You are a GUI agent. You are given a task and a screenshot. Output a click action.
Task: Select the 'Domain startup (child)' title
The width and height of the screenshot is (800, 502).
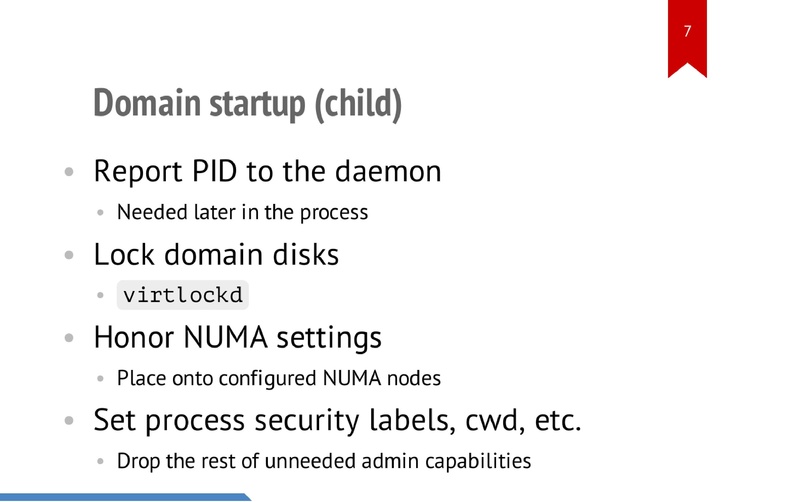(x=247, y=103)
